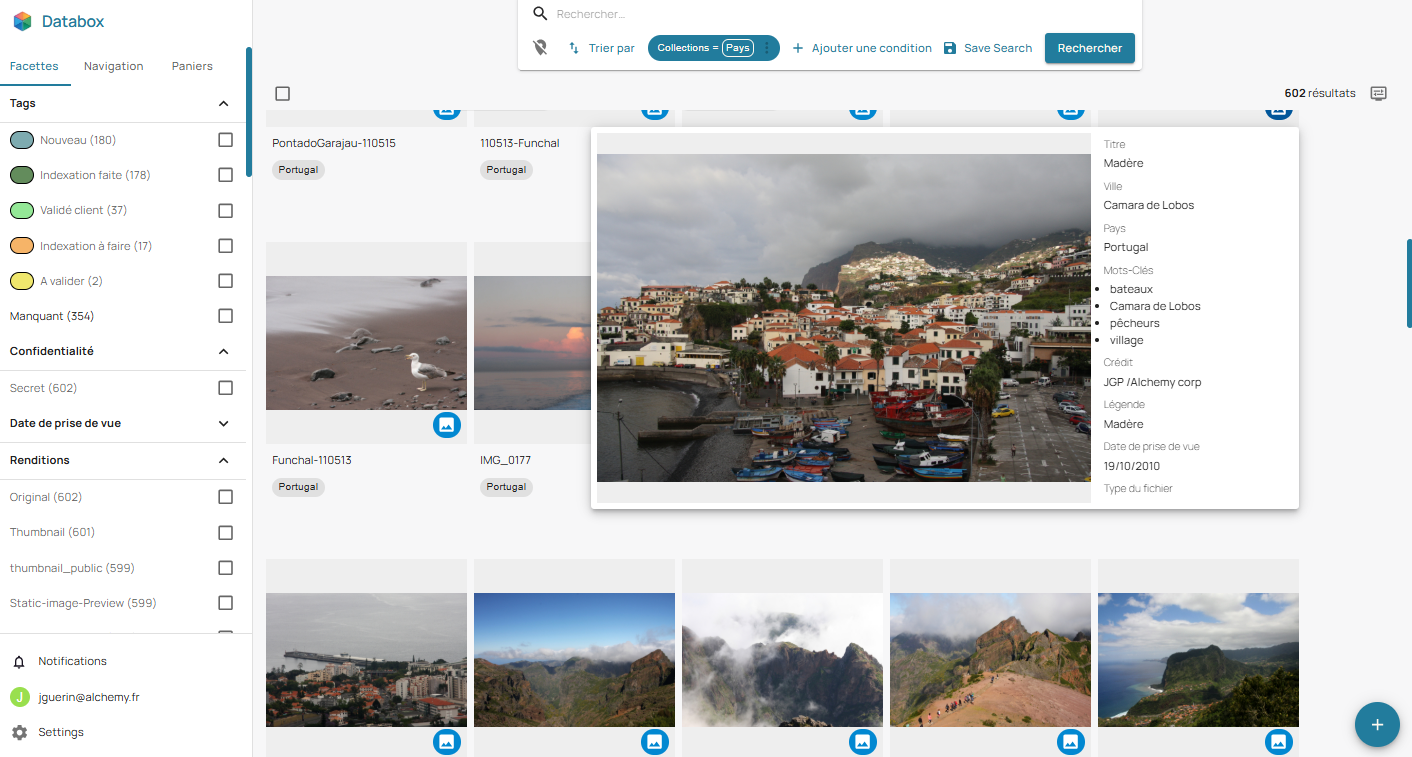The width and height of the screenshot is (1412, 757).
Task: Check the Nouveau (180) tag filter
Action: pyautogui.click(x=225, y=140)
